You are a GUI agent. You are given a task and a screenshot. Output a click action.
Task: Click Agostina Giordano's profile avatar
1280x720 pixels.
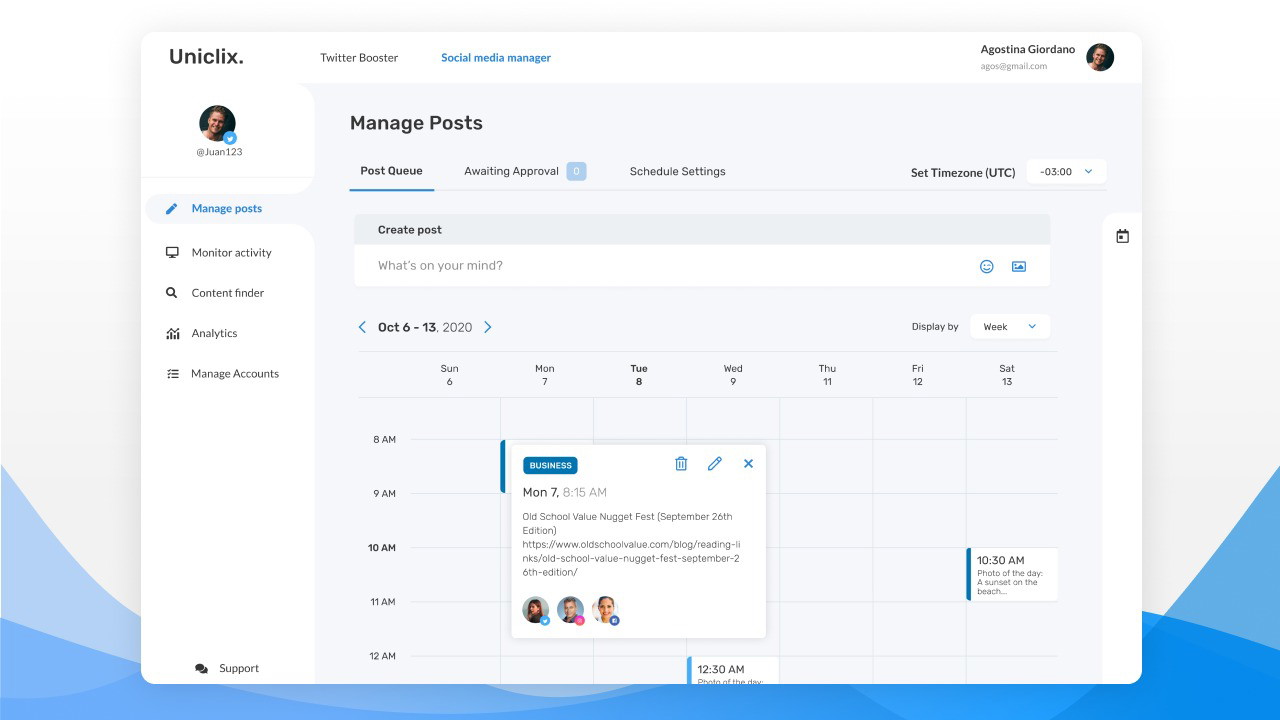coord(1100,57)
